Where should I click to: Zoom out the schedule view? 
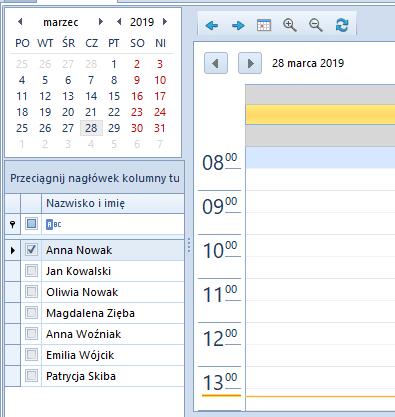click(x=316, y=25)
